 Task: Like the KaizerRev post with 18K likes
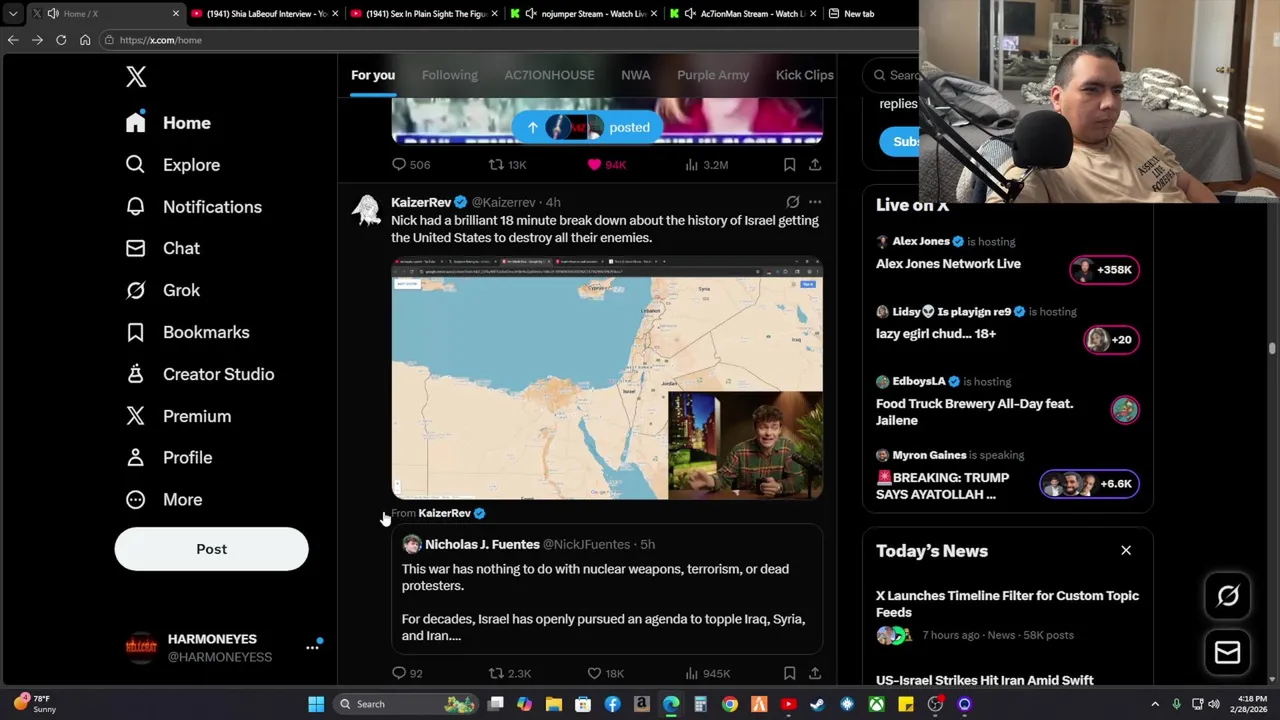pos(605,674)
